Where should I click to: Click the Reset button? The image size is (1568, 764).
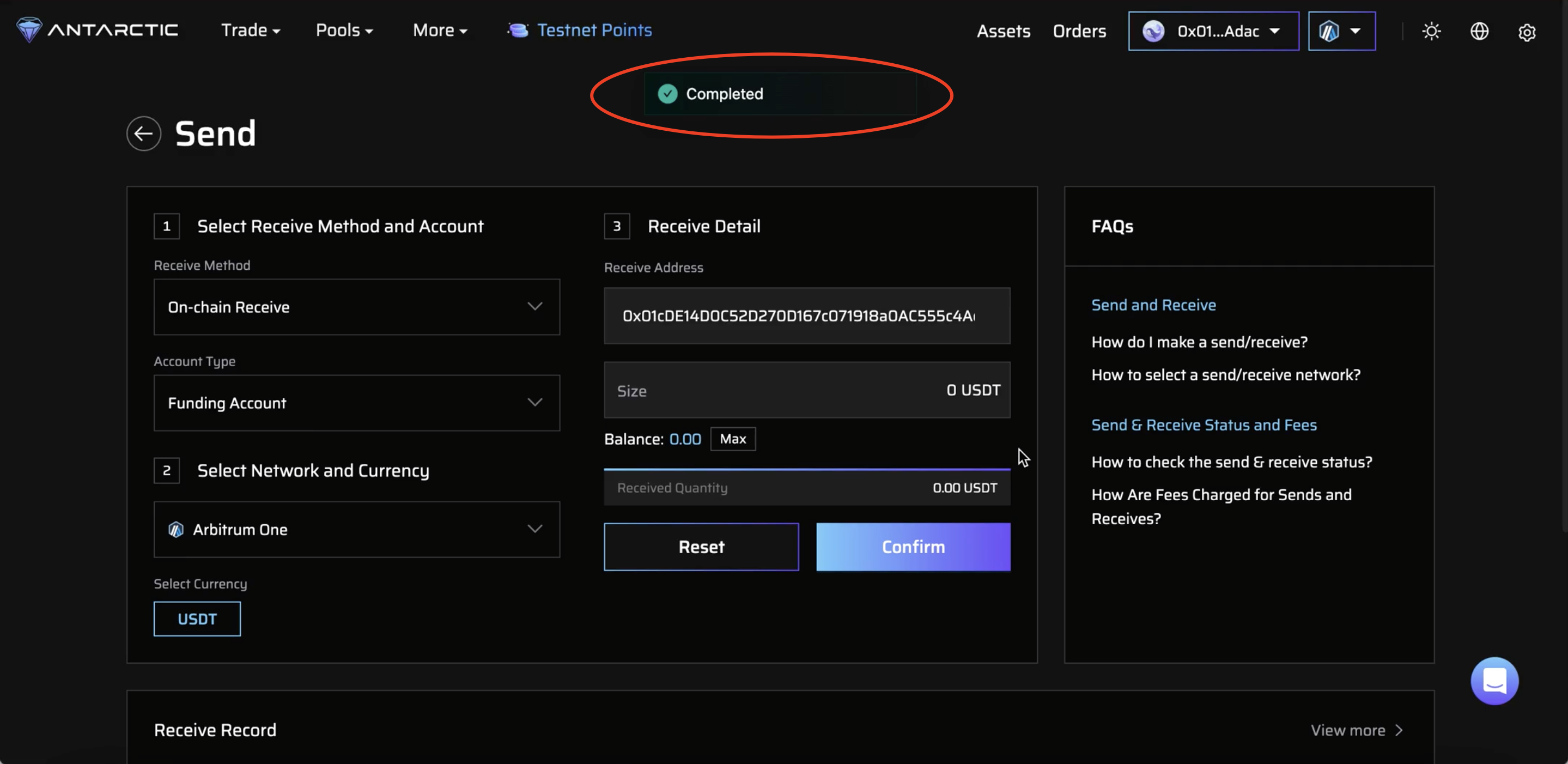701,547
